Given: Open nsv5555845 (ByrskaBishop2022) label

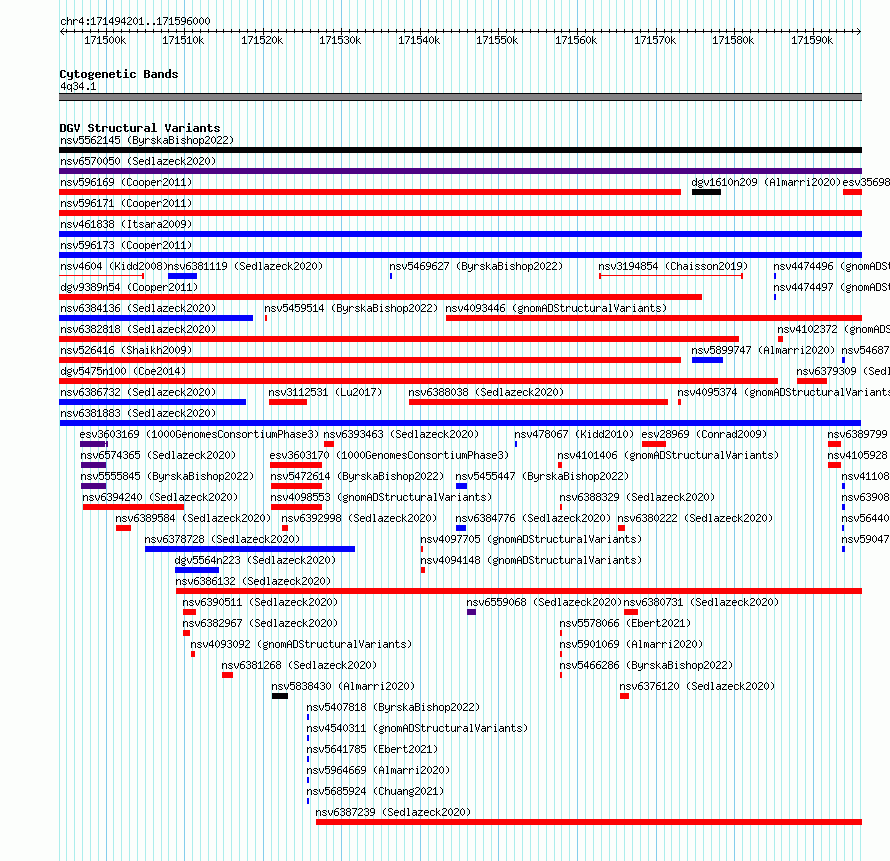Looking at the screenshot, I should 167,476.
